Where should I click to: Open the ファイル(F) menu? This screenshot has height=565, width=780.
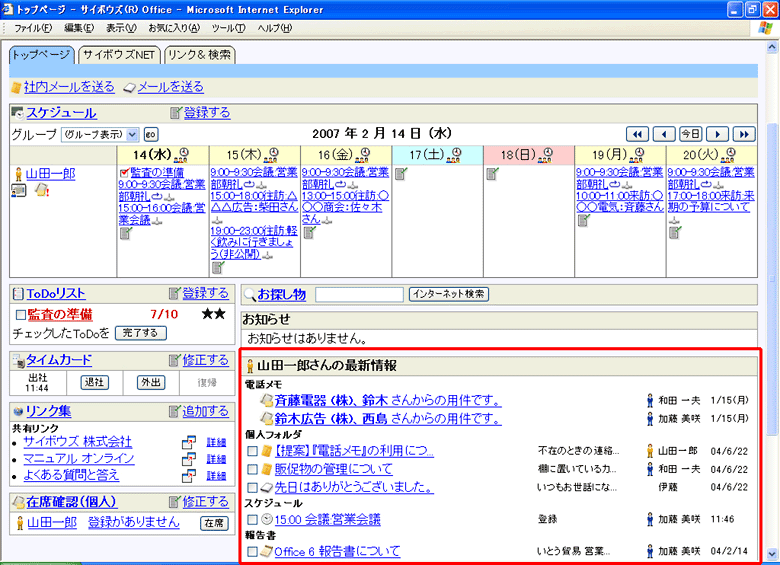[x=33, y=28]
